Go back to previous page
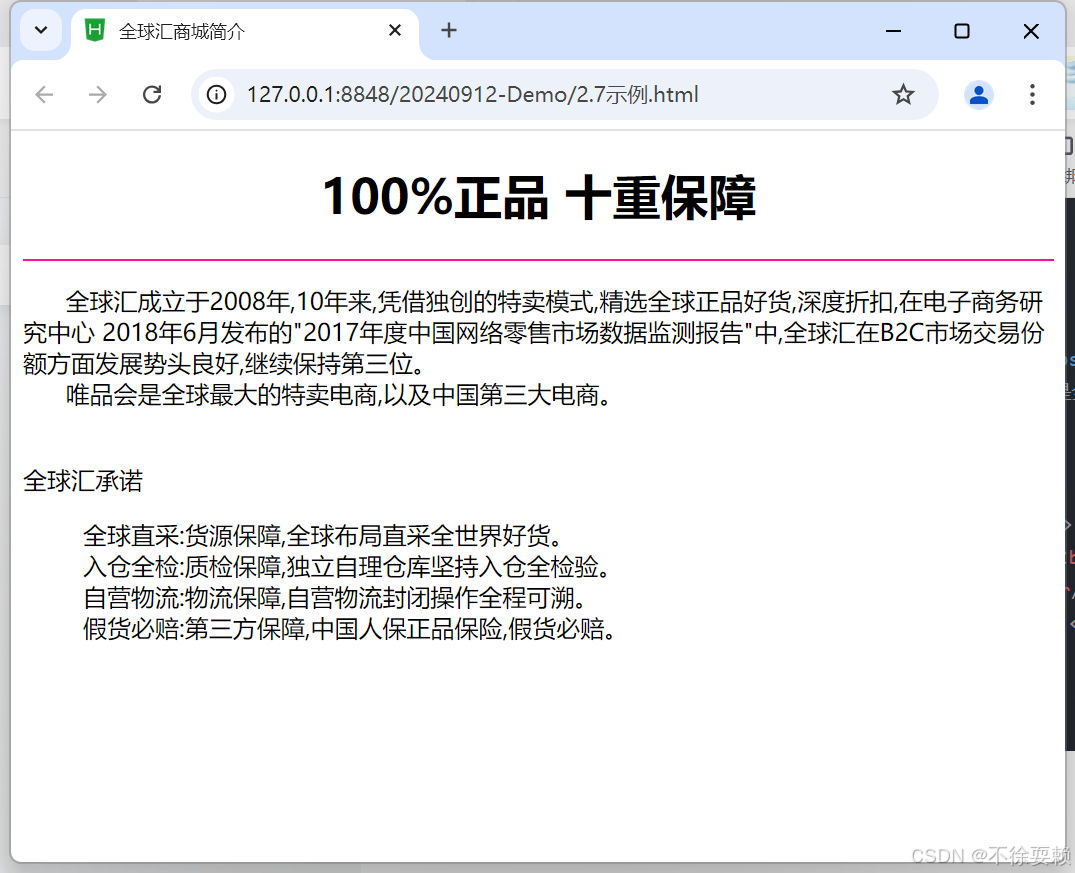The height and width of the screenshot is (873, 1075). [x=45, y=95]
